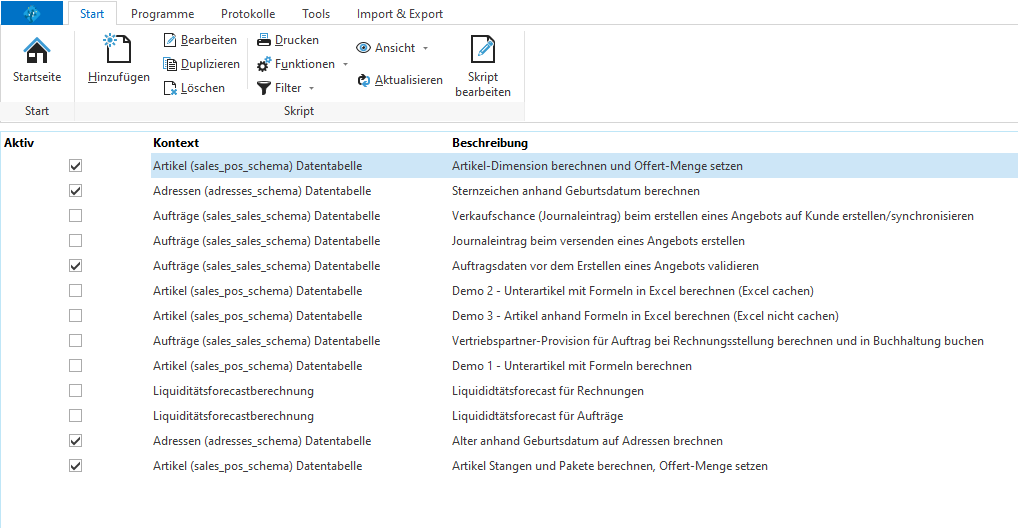Click the Startseite home icon
The height and width of the screenshot is (528, 1018).
click(37, 50)
